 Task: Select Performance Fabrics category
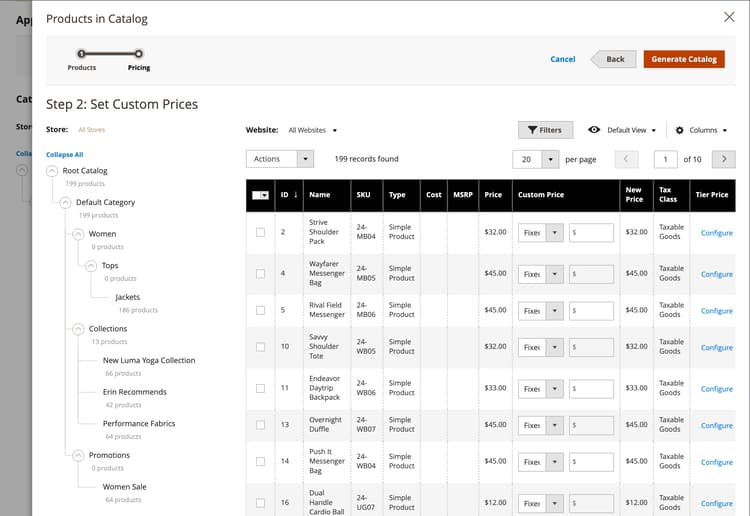coord(139,424)
